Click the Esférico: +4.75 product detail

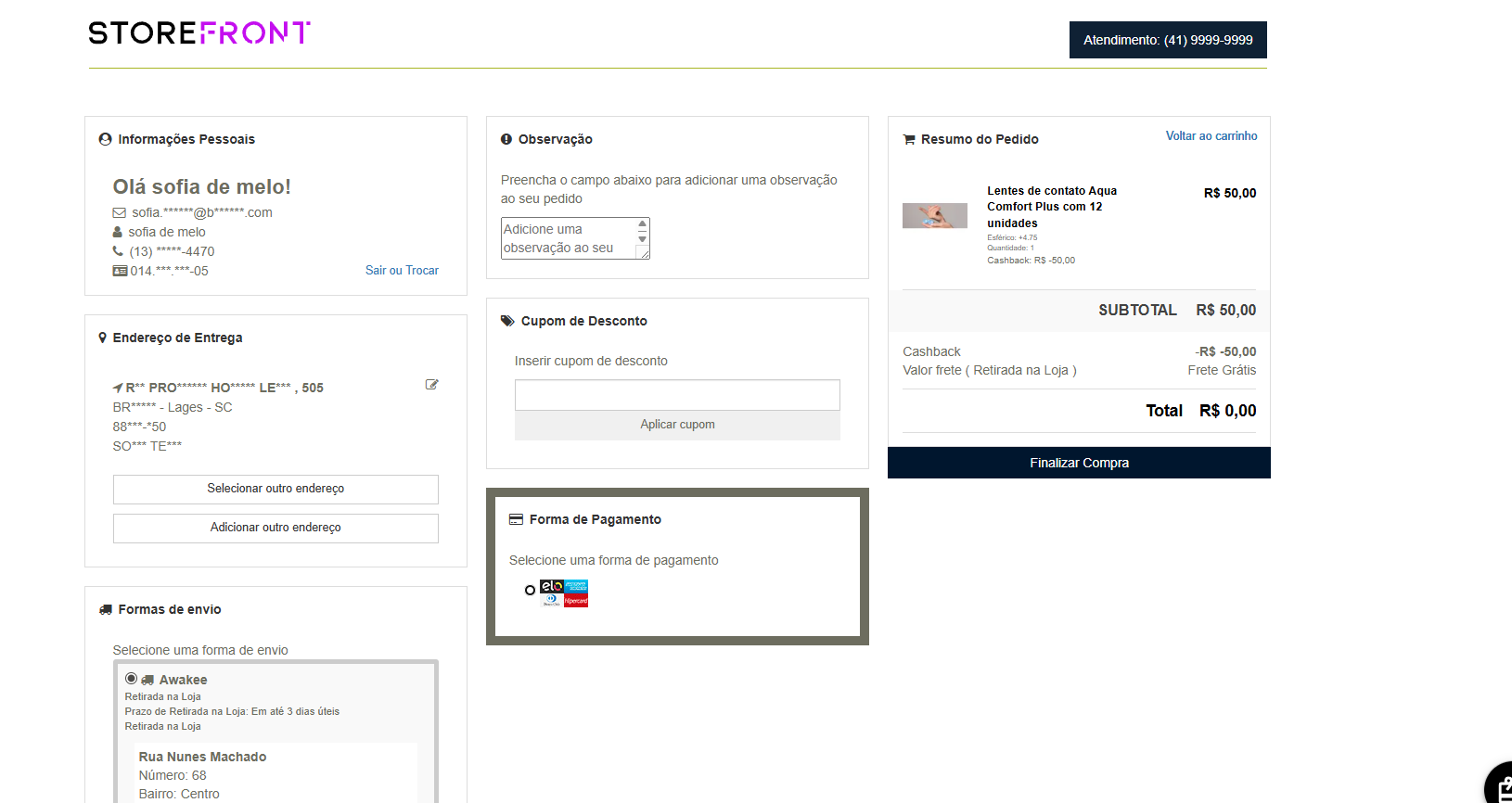(x=1012, y=237)
